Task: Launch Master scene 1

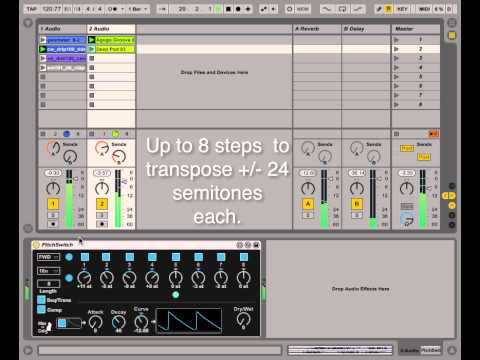Action: (x=396, y=40)
